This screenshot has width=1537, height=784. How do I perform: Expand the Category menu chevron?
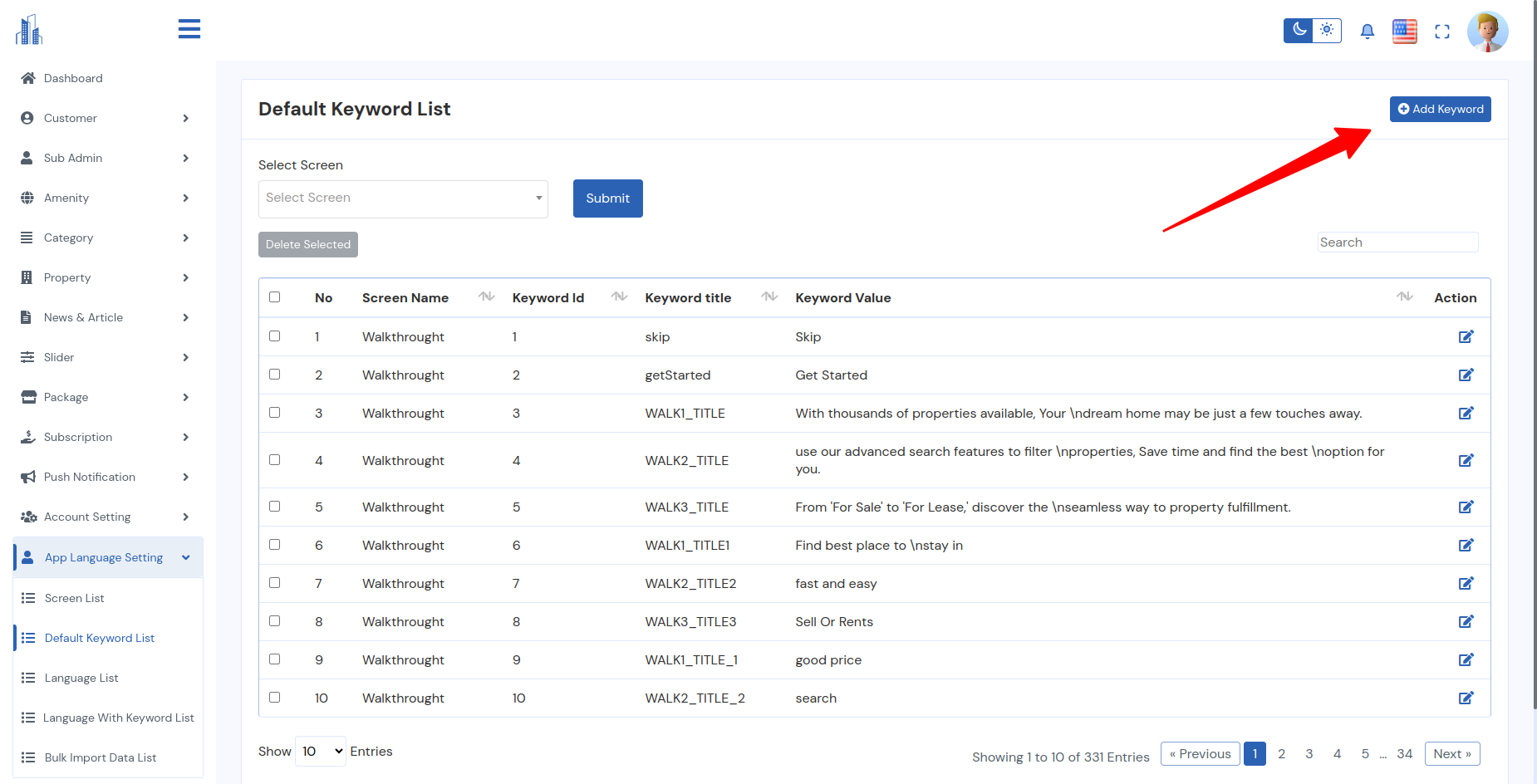(x=185, y=238)
